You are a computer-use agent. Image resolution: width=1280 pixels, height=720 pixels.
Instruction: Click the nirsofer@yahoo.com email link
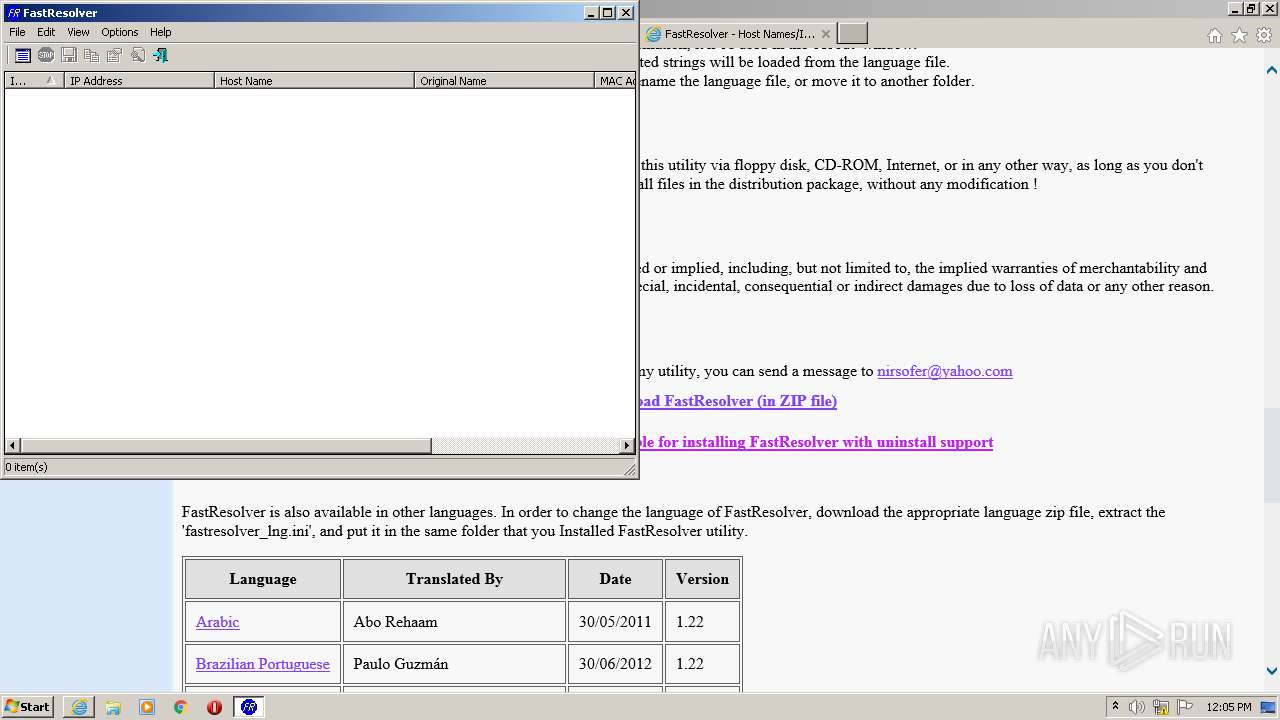pos(944,371)
